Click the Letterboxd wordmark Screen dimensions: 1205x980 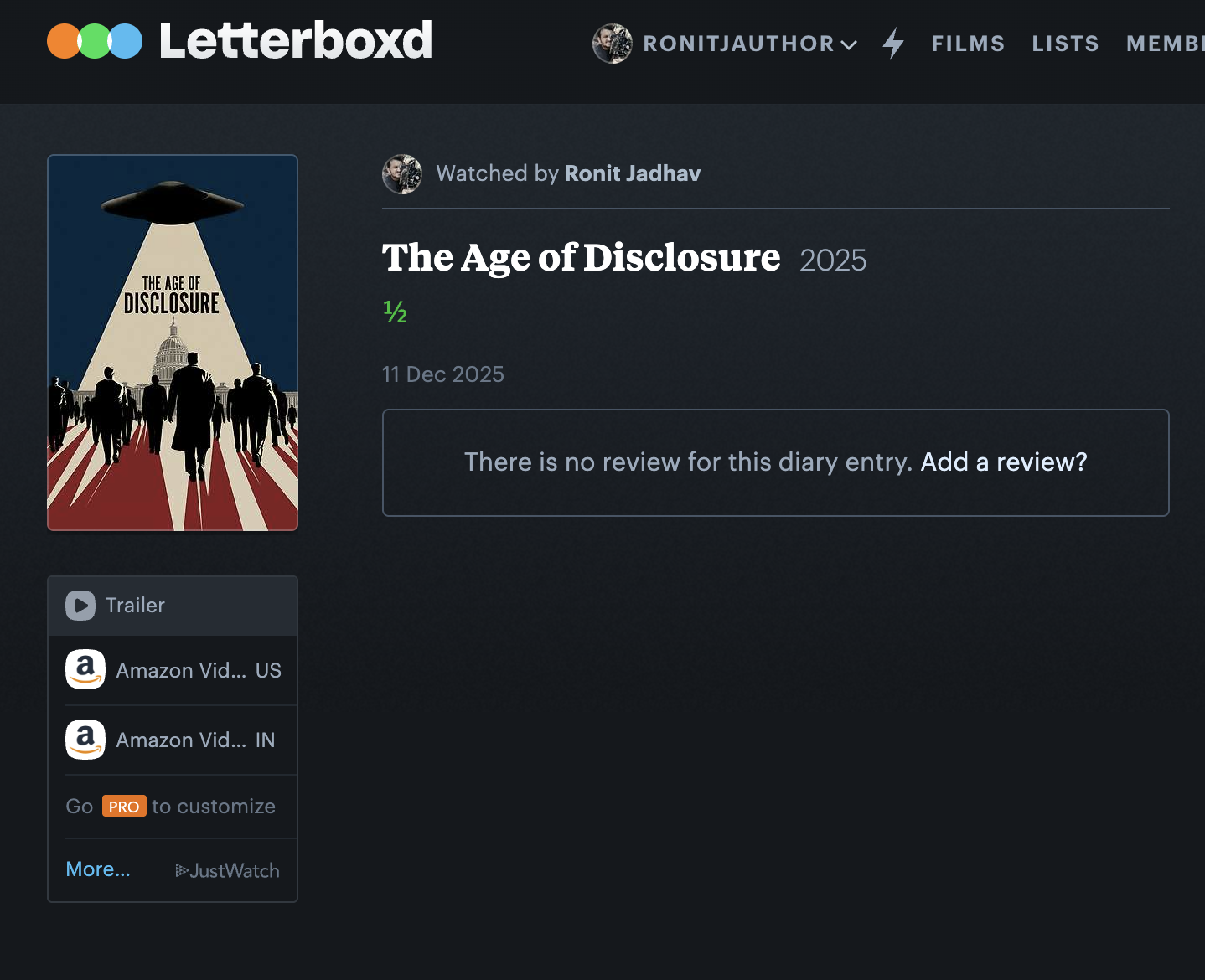pos(296,41)
